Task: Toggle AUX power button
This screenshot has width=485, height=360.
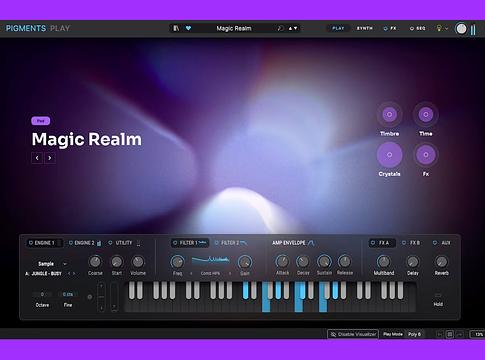Action: tap(435, 243)
